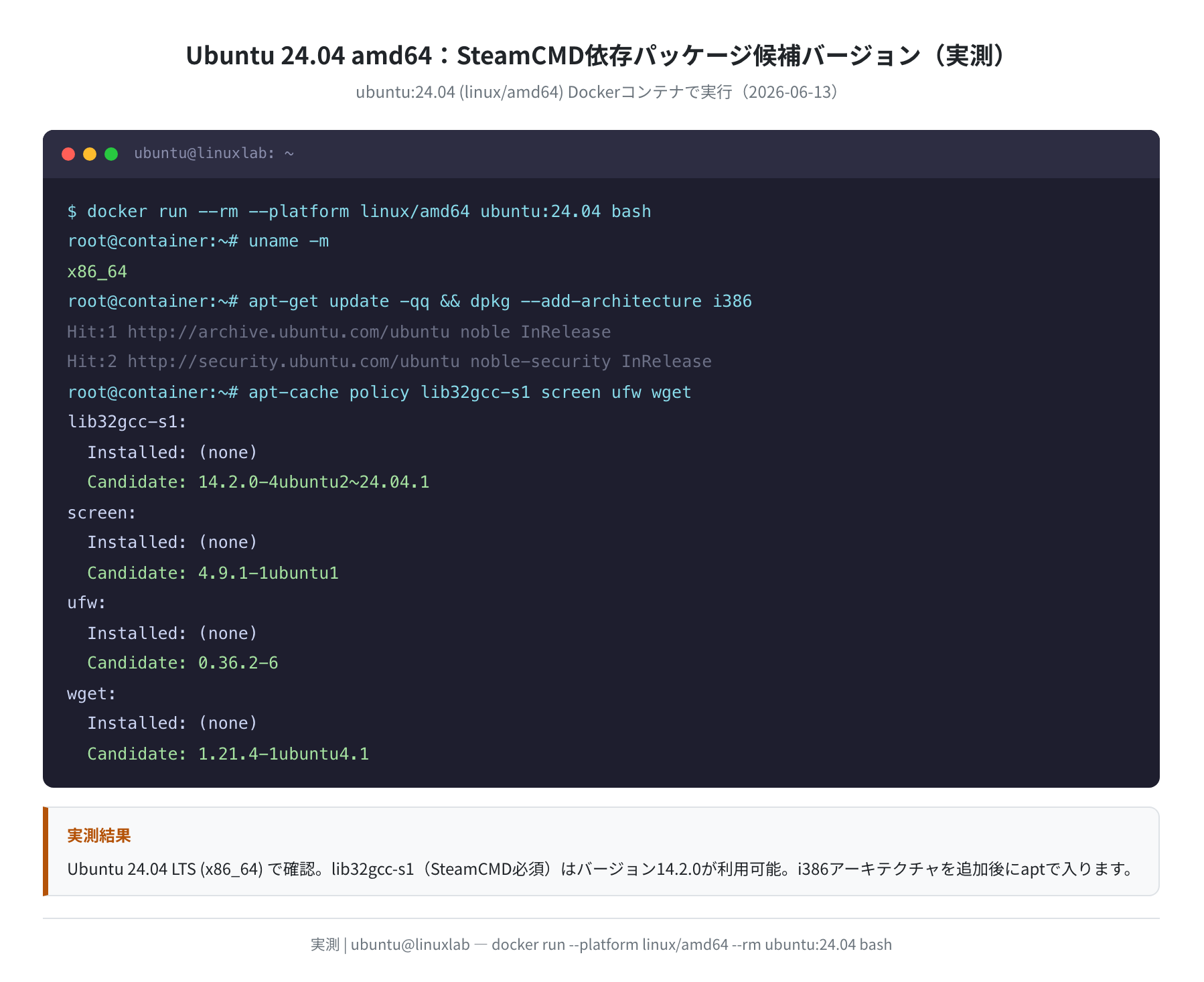Click the 'lib32gcc-s1:' package header
This screenshot has width=1204, height=982.
(x=127, y=422)
